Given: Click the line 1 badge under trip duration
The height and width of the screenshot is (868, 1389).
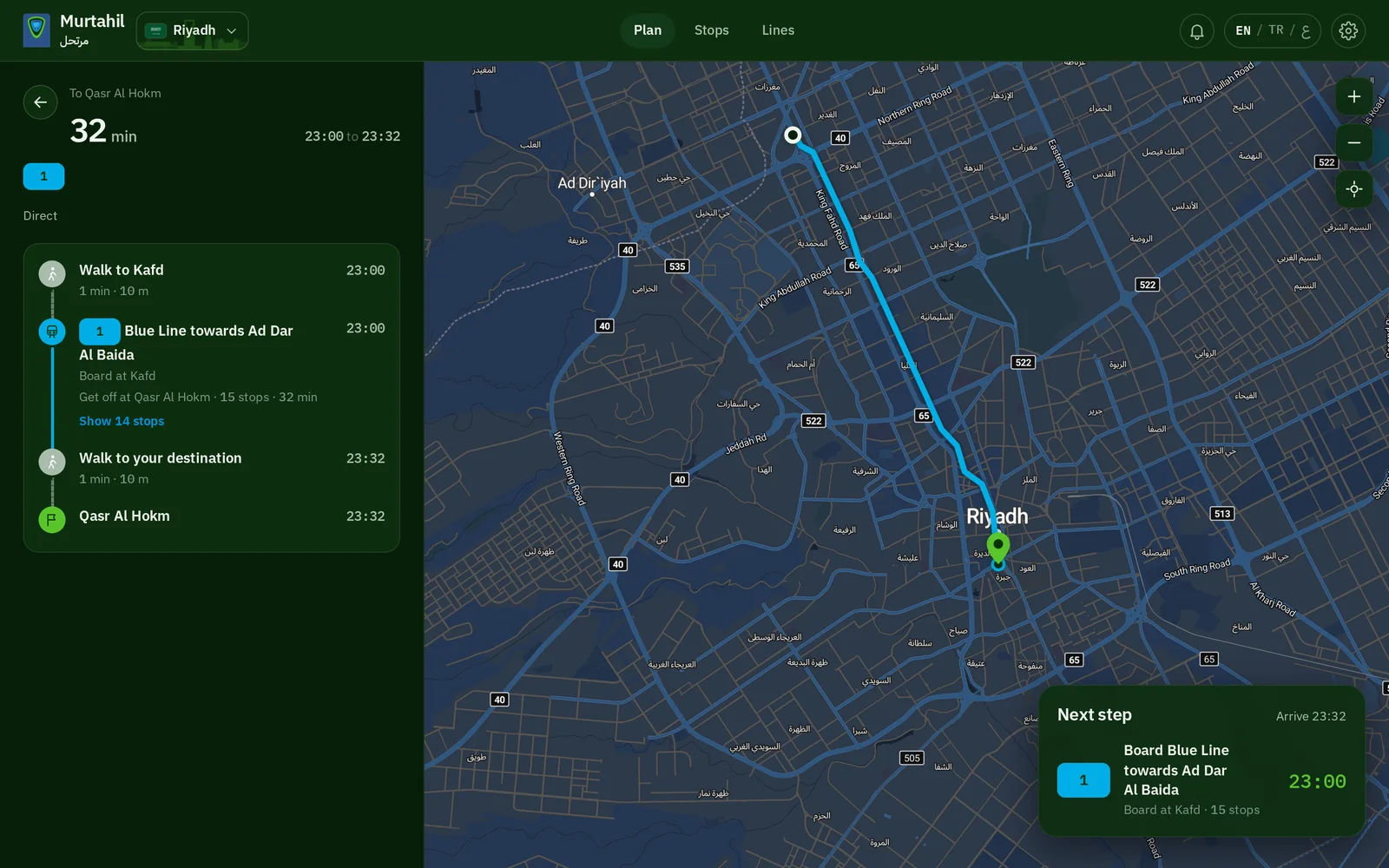Looking at the screenshot, I should (x=43, y=176).
